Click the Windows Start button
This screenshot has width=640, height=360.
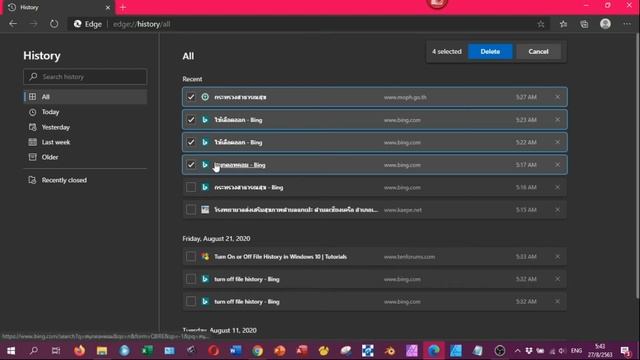[11, 350]
